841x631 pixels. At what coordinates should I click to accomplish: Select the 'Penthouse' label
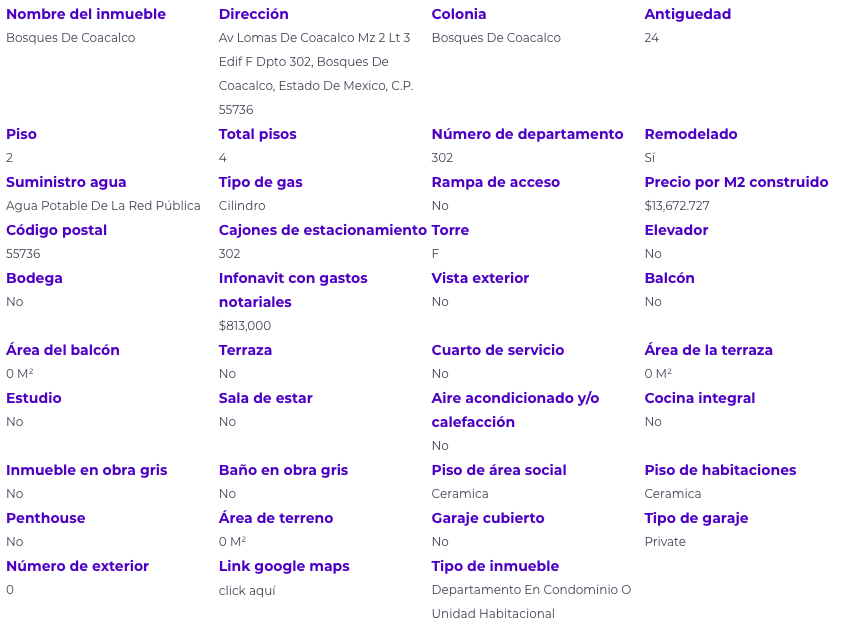[x=46, y=518]
